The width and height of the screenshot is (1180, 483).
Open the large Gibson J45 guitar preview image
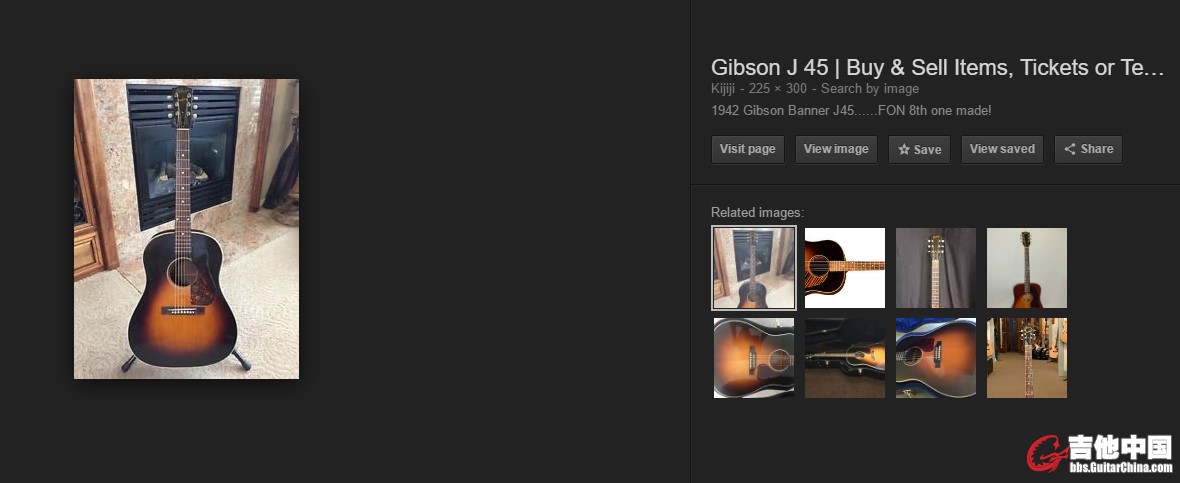[187, 229]
